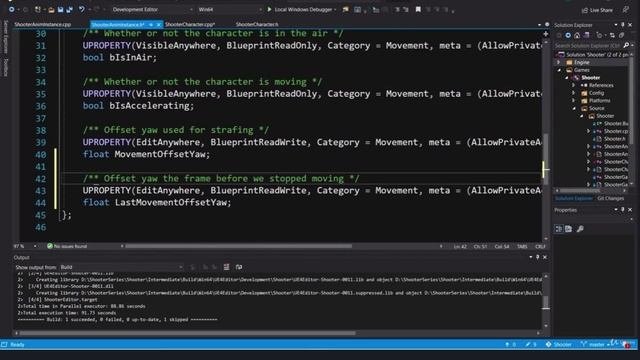Open the Win64 platform dropdown
The image size is (640, 360).
click(229, 9)
